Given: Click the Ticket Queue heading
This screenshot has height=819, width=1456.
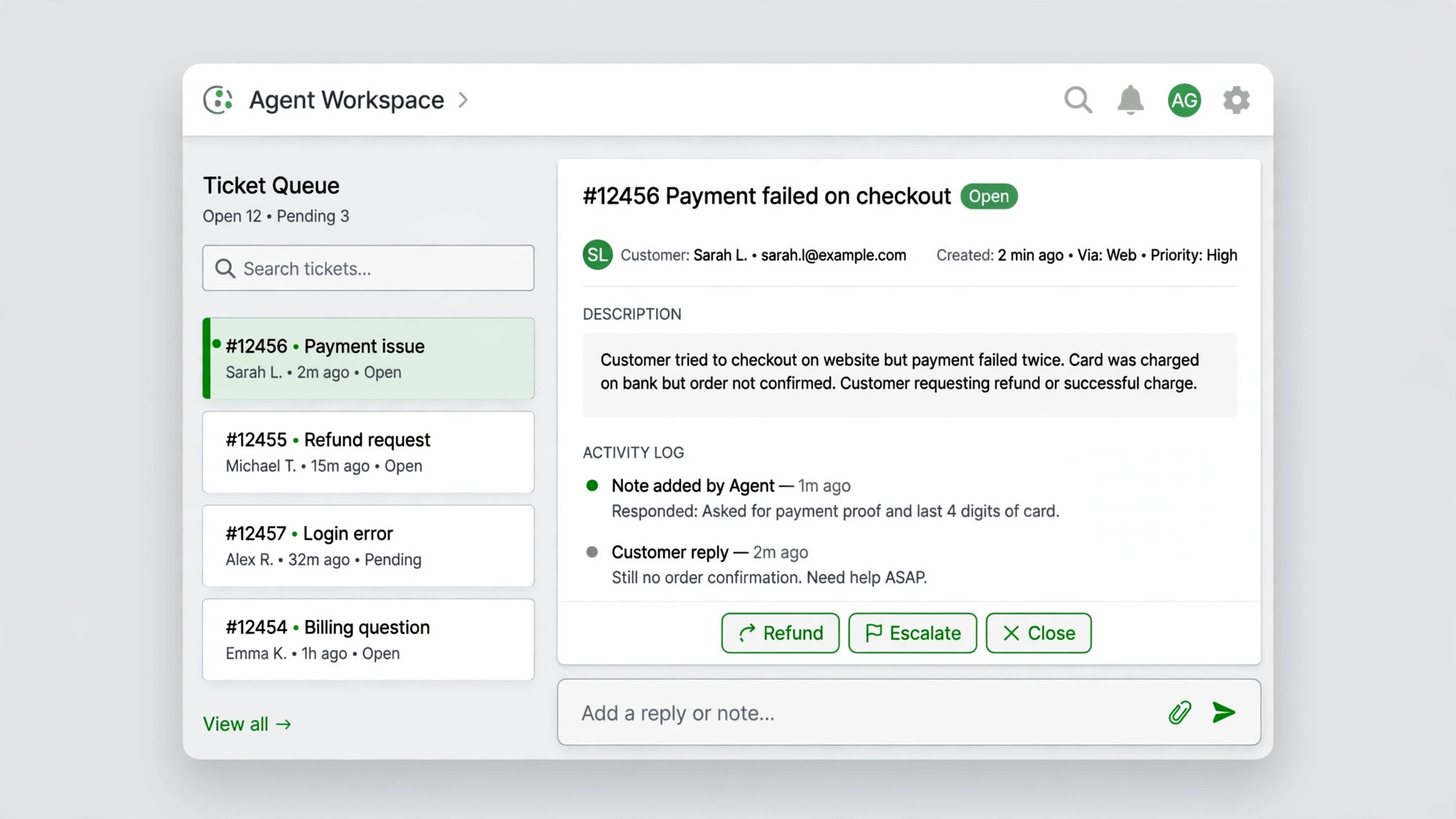Looking at the screenshot, I should (272, 186).
